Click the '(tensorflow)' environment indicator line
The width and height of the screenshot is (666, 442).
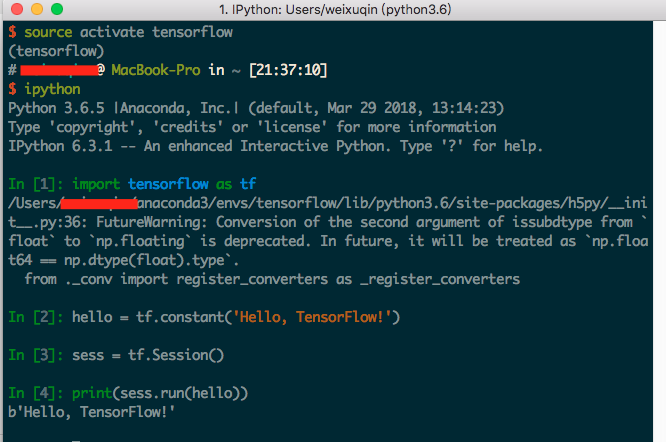point(56,51)
